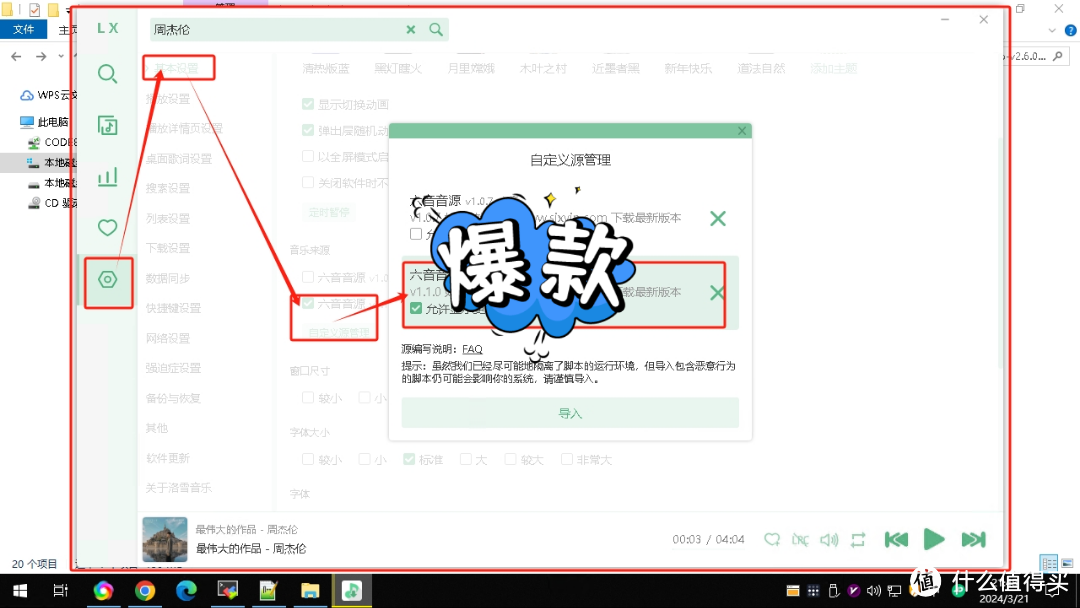The image size is (1080, 608).
Task: Click the 自定义源管理 button
Action: click(339, 333)
